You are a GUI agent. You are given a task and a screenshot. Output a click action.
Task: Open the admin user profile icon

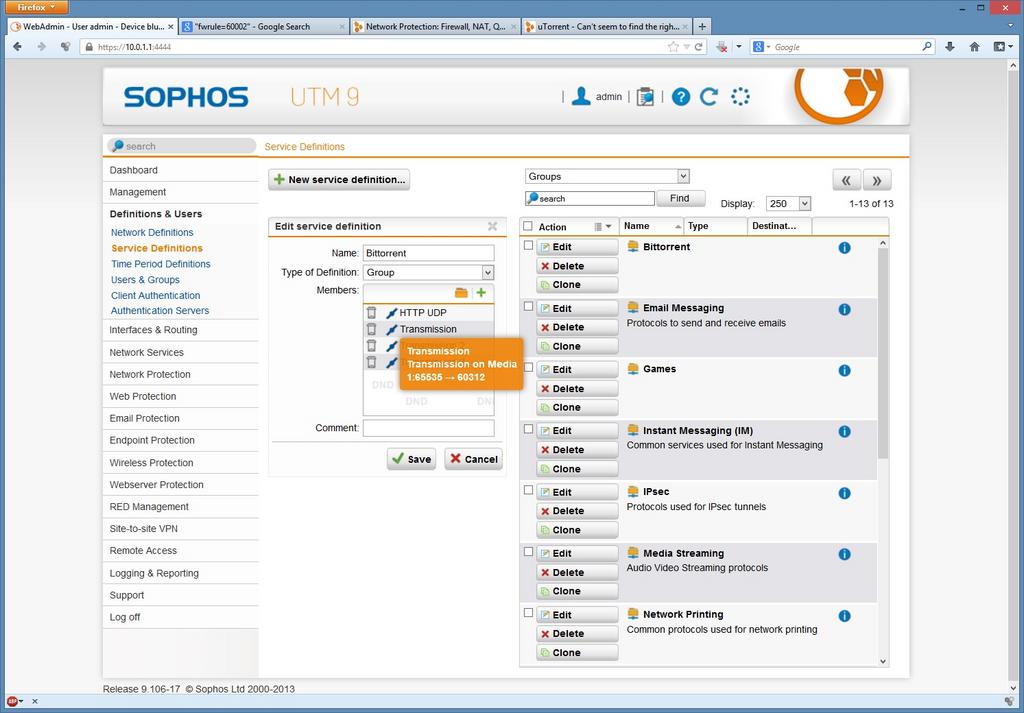pos(581,97)
